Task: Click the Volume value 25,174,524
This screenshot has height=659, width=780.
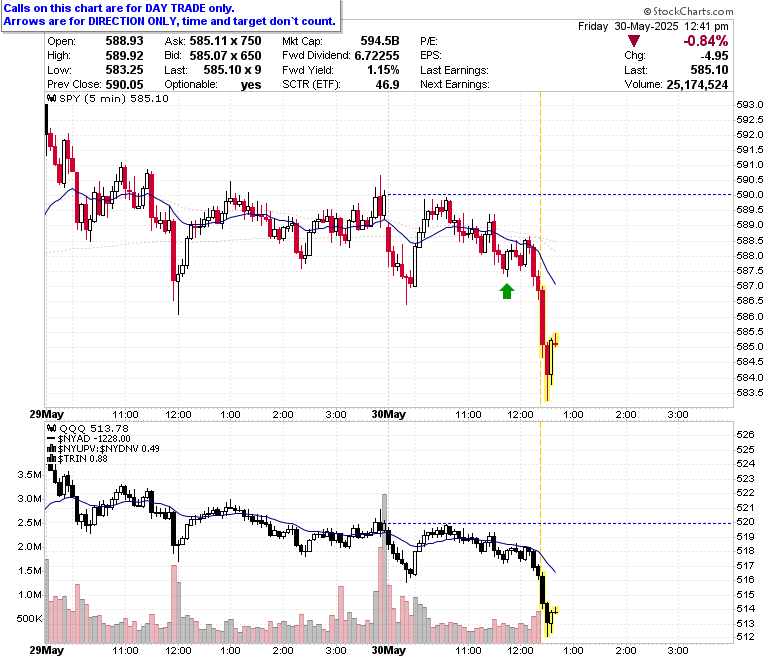Action: [697, 85]
